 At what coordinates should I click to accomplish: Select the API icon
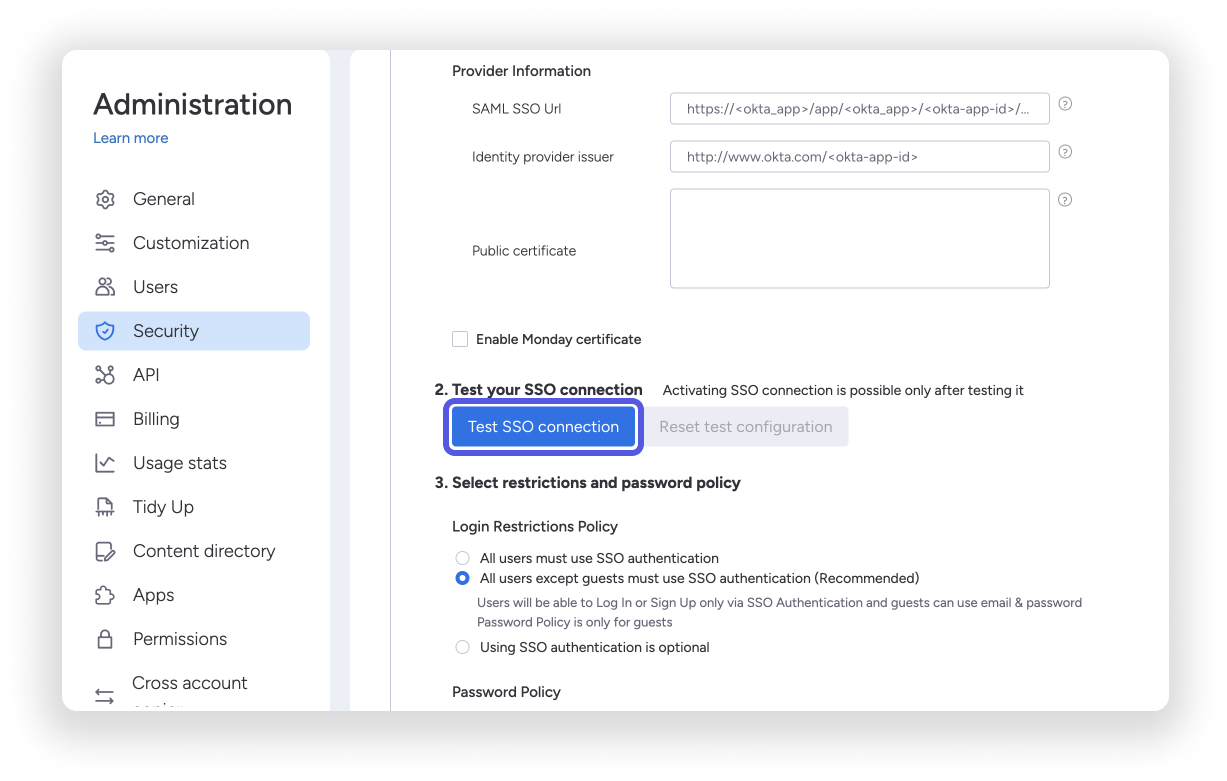(105, 375)
